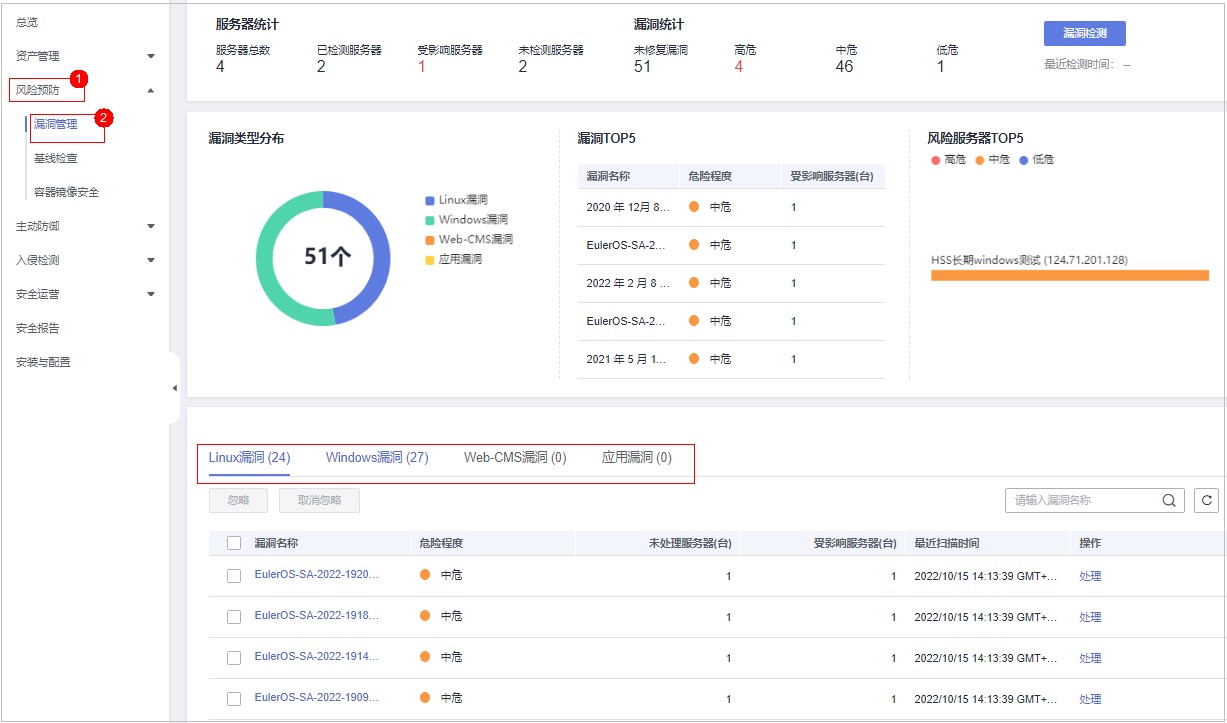Viewport: 1227px width, 723px height.
Task: Collapse the 风险预防 sidebar section
Action: point(151,91)
